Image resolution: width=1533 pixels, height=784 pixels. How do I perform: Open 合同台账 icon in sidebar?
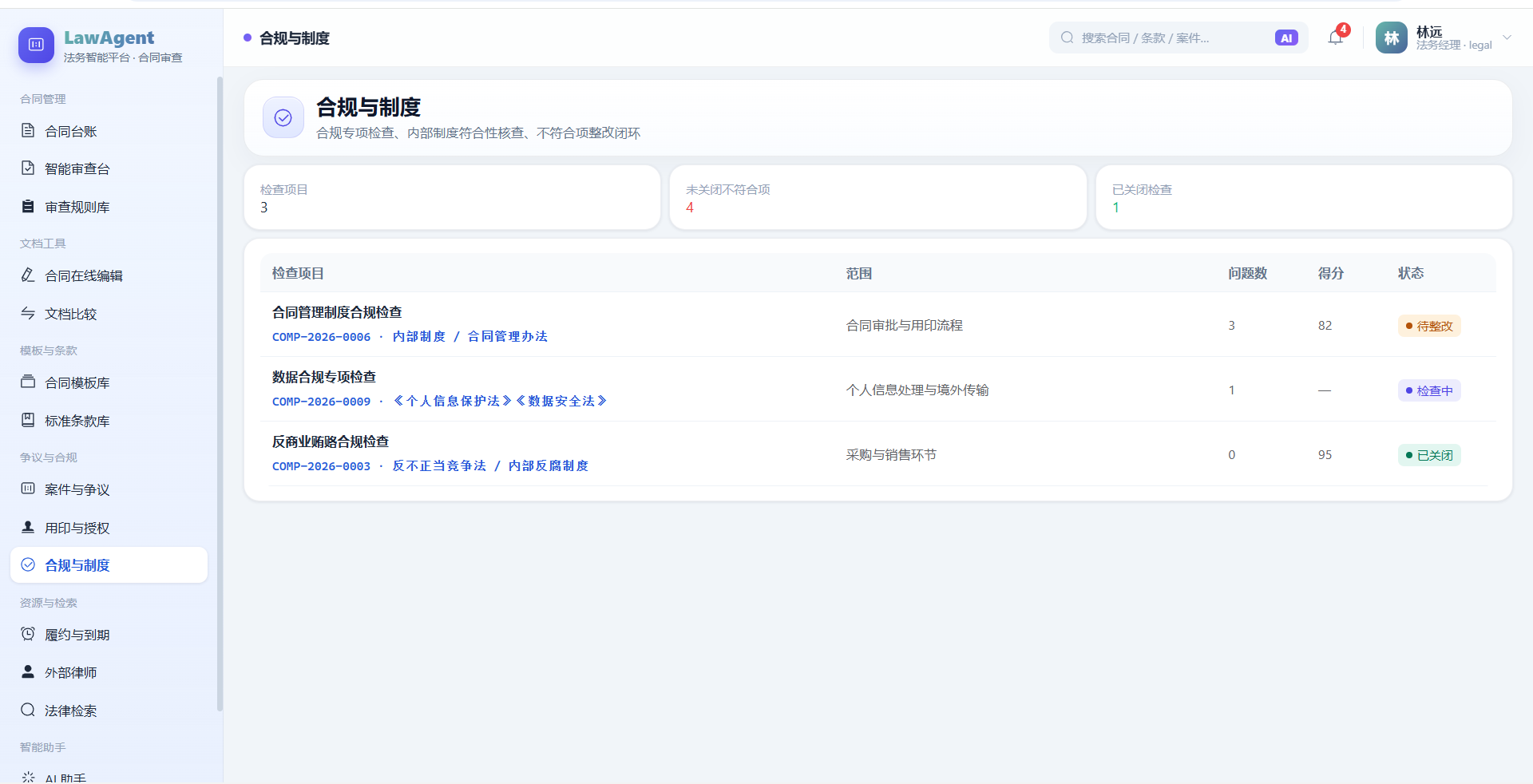(x=28, y=130)
